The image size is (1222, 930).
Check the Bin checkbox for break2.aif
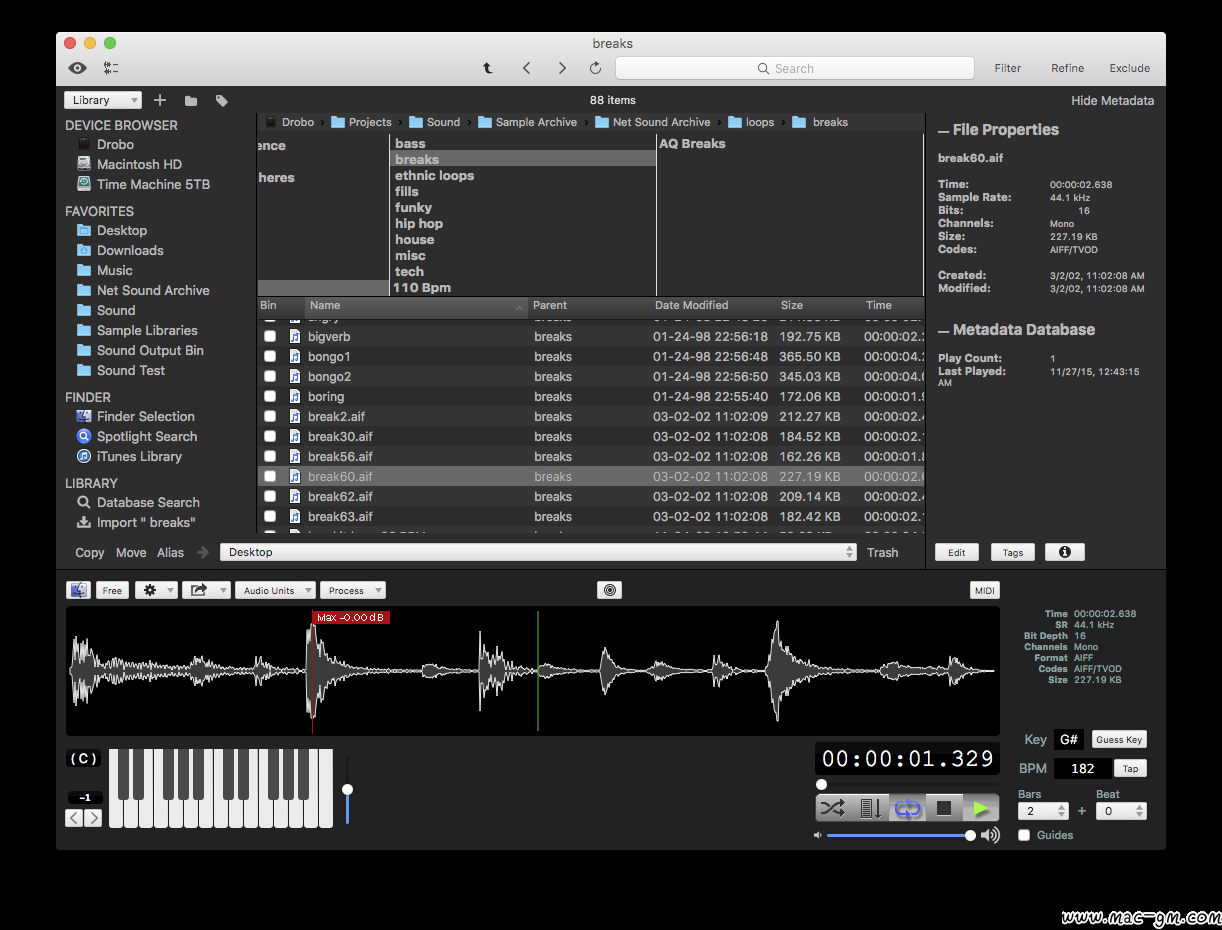point(270,417)
